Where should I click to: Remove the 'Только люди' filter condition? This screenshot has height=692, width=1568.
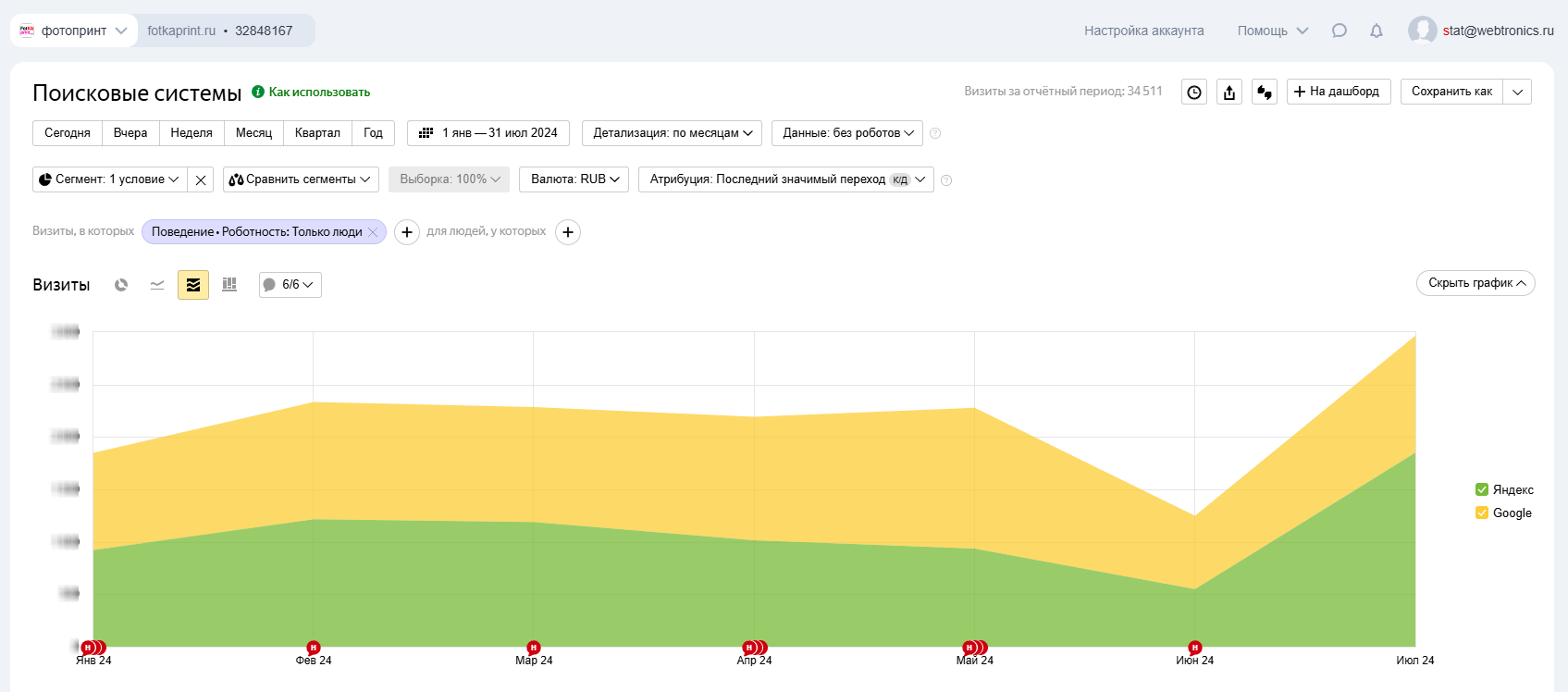coord(373,232)
